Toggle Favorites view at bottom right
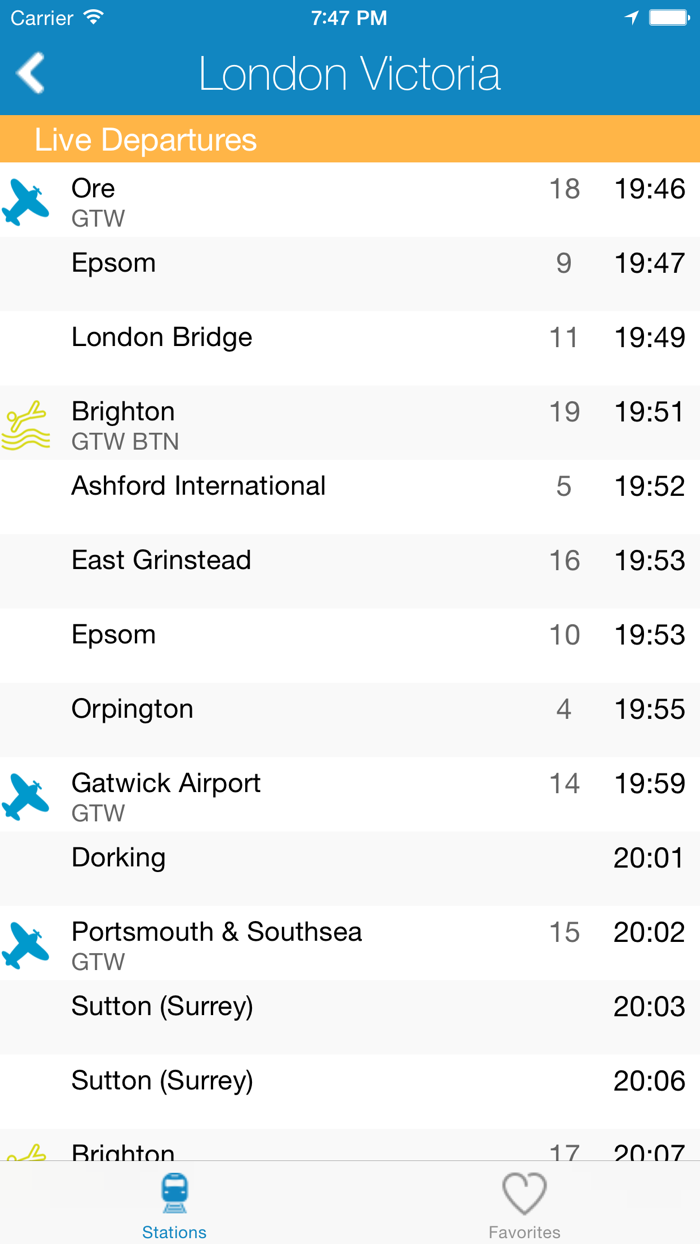The image size is (700, 1244). pos(524,1203)
